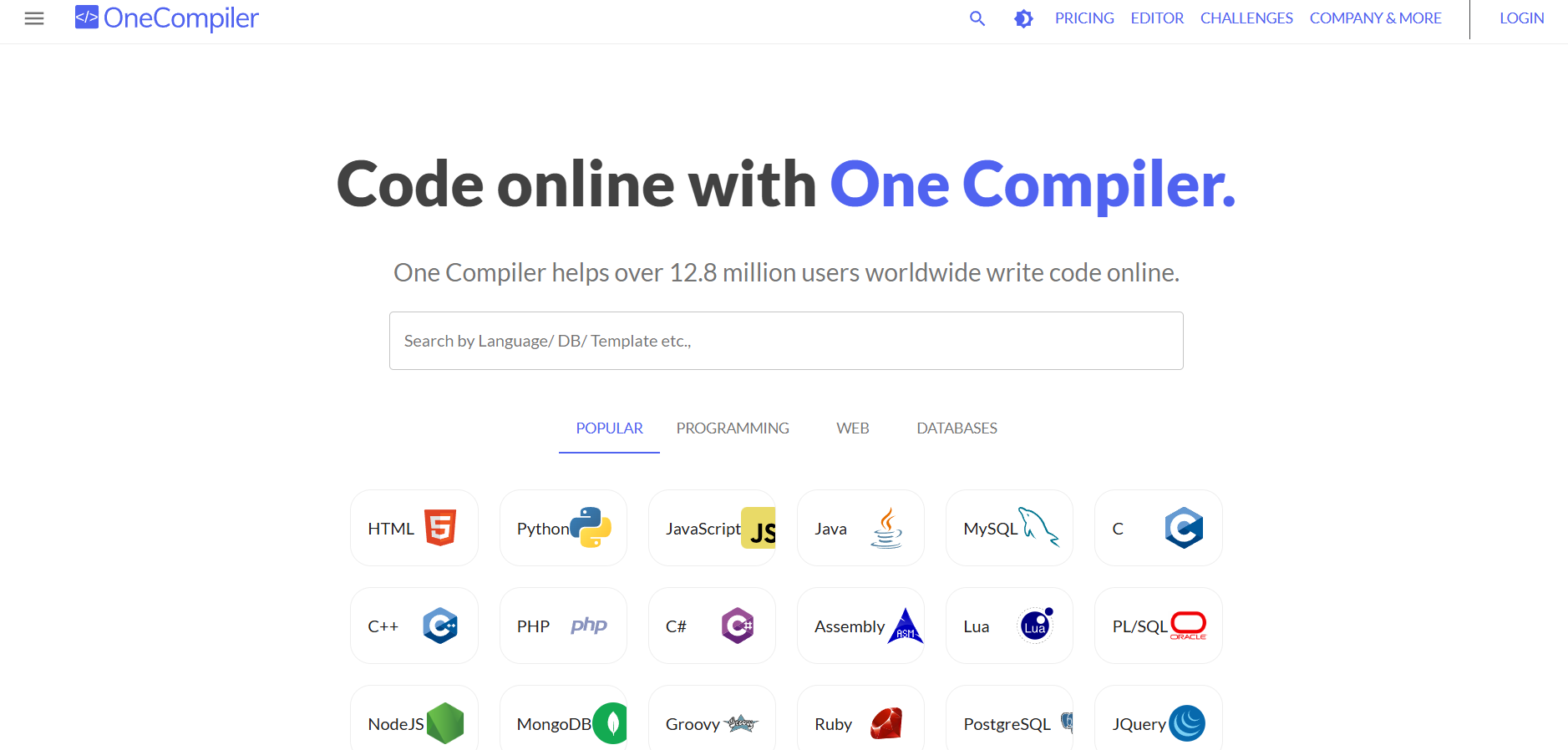Open the Challenges page

pyautogui.click(x=1246, y=18)
